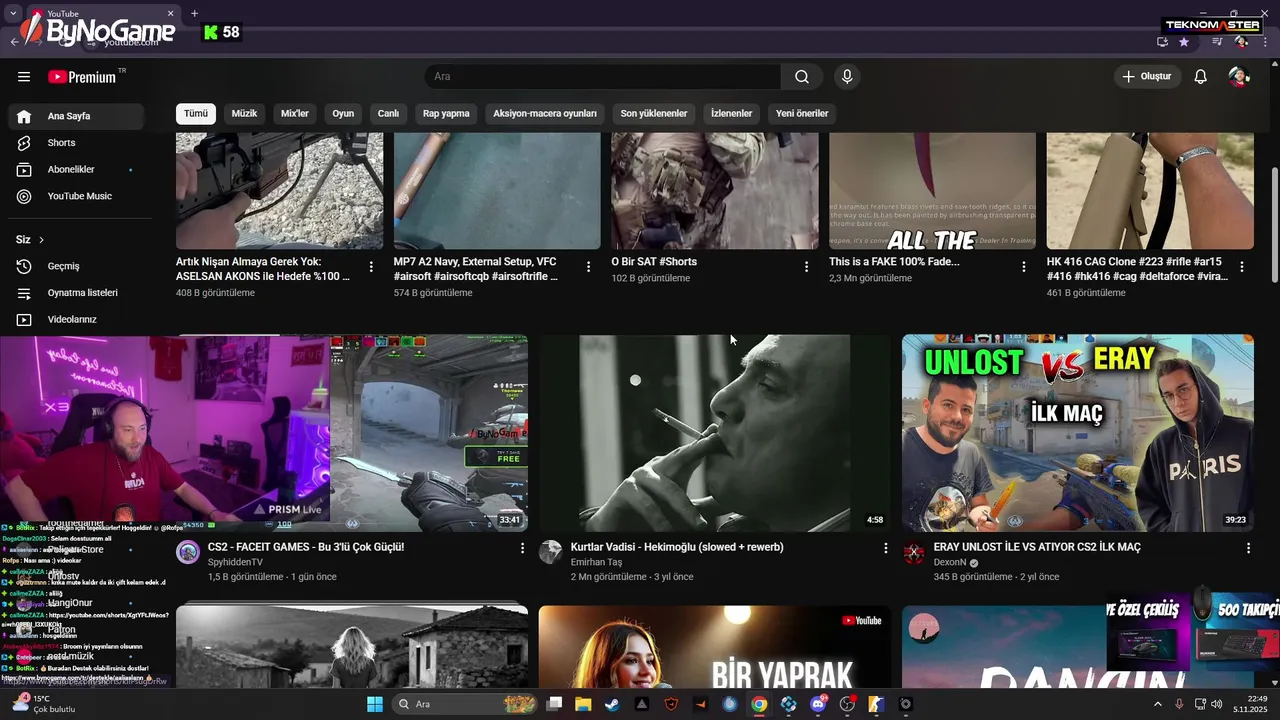Open options menu for O Bir SAT short
This screenshot has height=720, width=1280.
click(x=806, y=267)
